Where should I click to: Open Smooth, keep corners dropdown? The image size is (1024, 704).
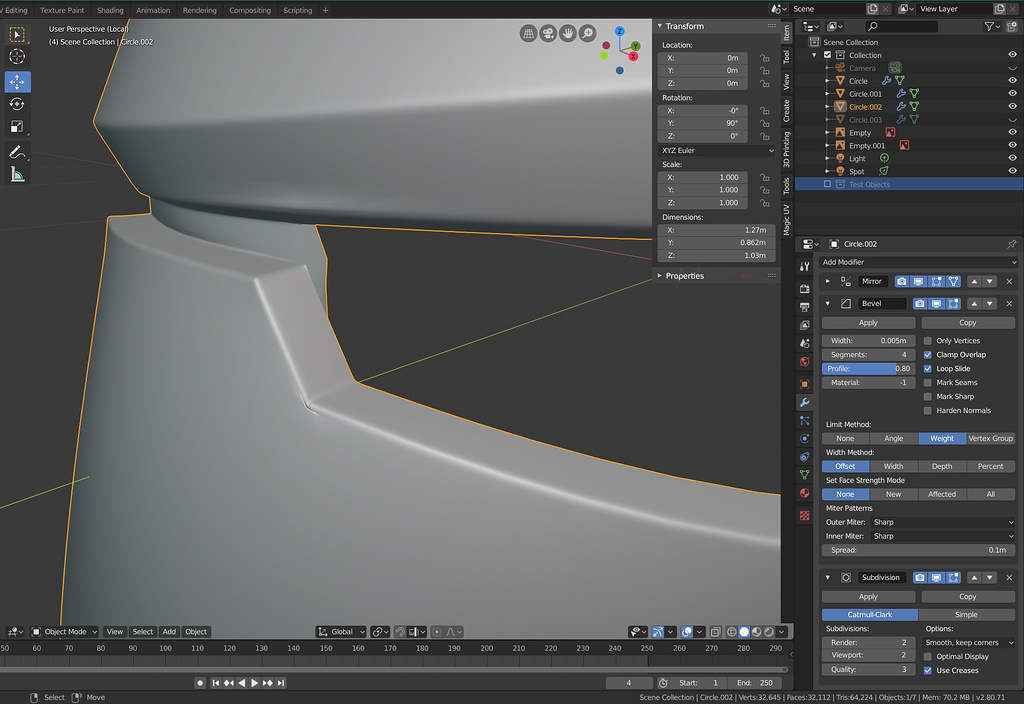click(970, 643)
